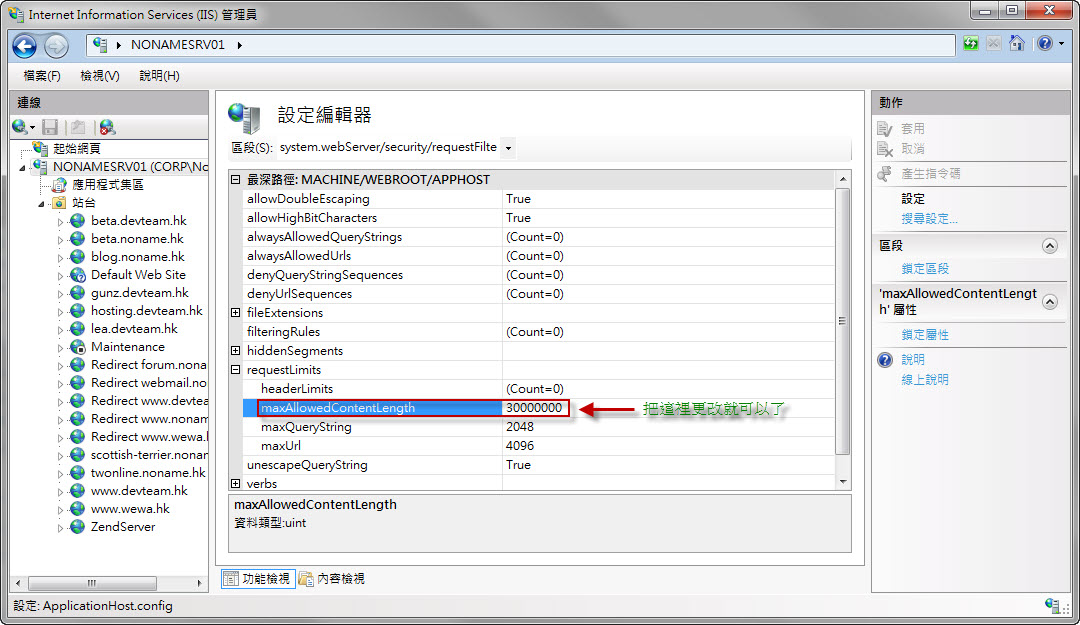Viewport: 1080px width, 625px height.
Task: Select the gunz.devteam.hk site
Action: [x=140, y=293]
